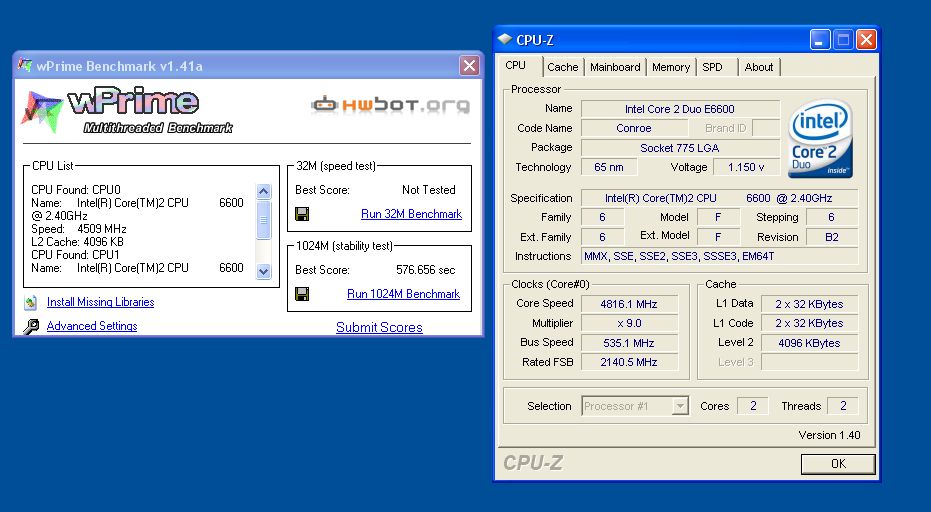This screenshot has height=512, width=931.
Task: Click the Advanced Settings wrench icon
Action: point(31,326)
